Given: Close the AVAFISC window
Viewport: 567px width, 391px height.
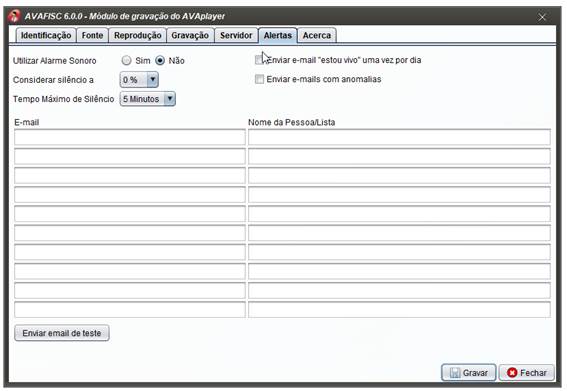Looking at the screenshot, I should [x=542, y=17].
